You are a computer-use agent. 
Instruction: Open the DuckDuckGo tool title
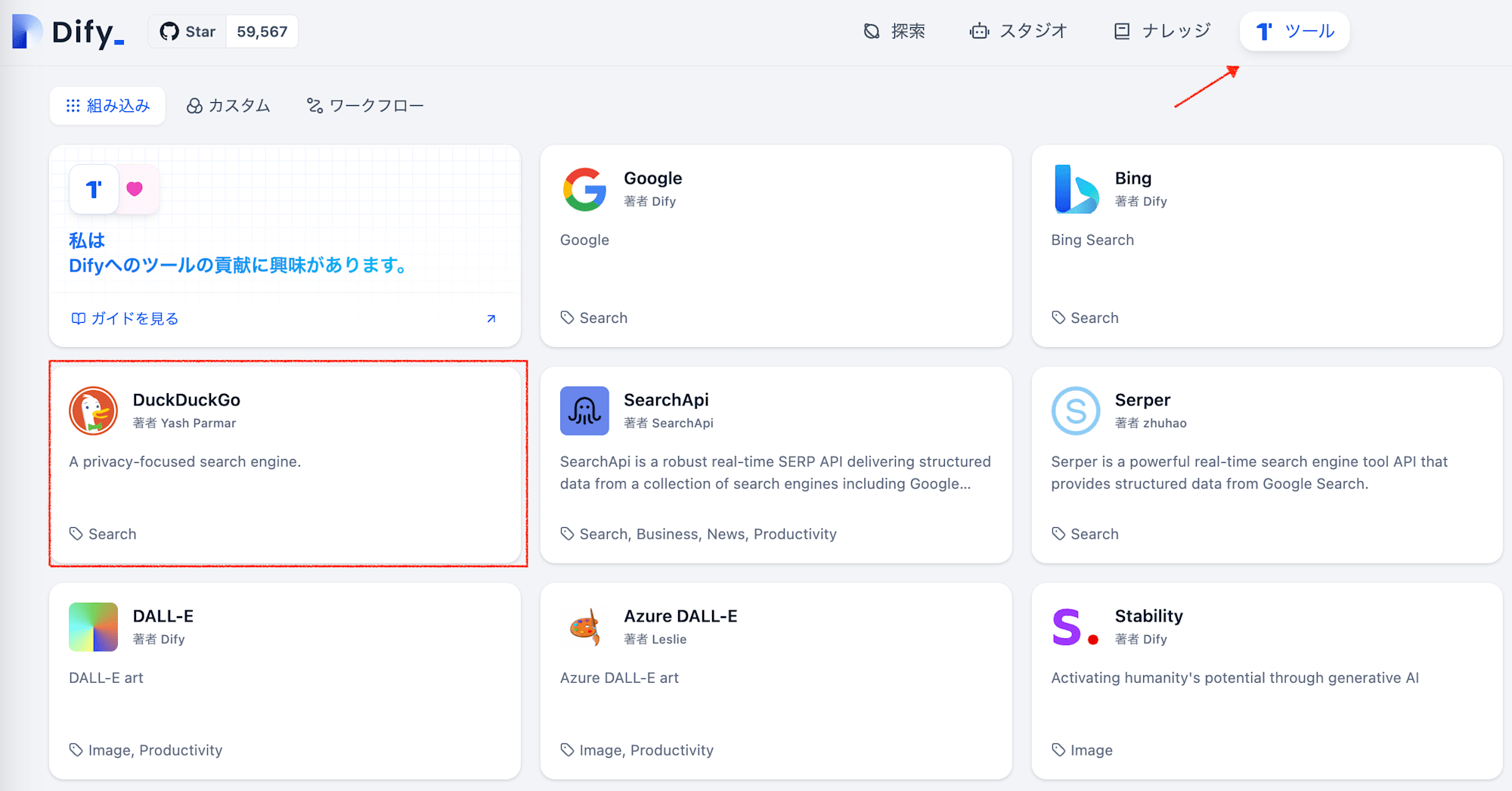coord(187,399)
